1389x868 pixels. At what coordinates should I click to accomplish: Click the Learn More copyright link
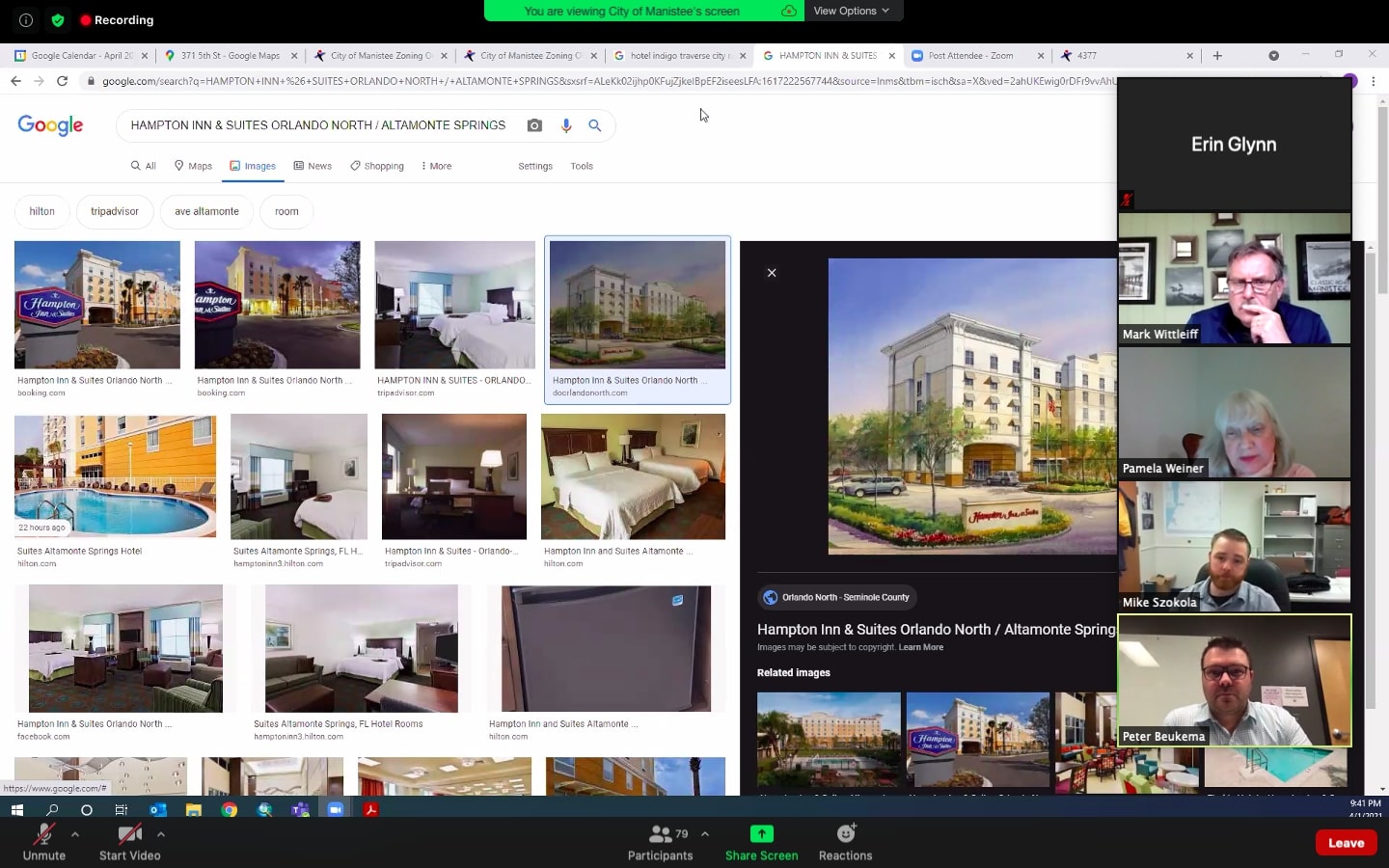pyautogui.click(x=921, y=647)
